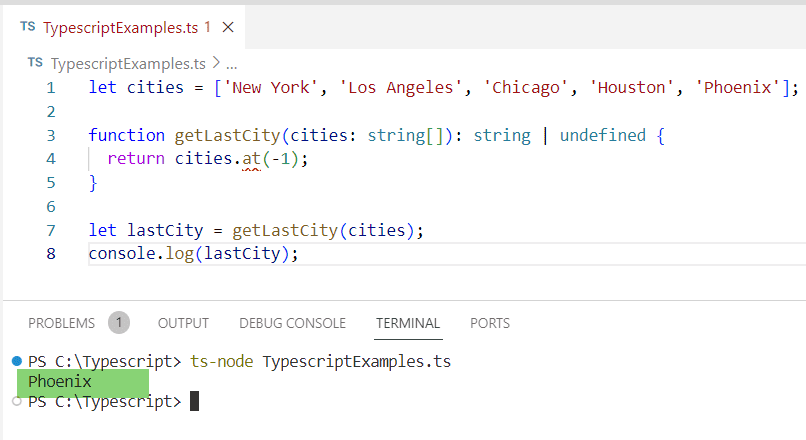Click the TS icon in breadcrumb bar

35,63
